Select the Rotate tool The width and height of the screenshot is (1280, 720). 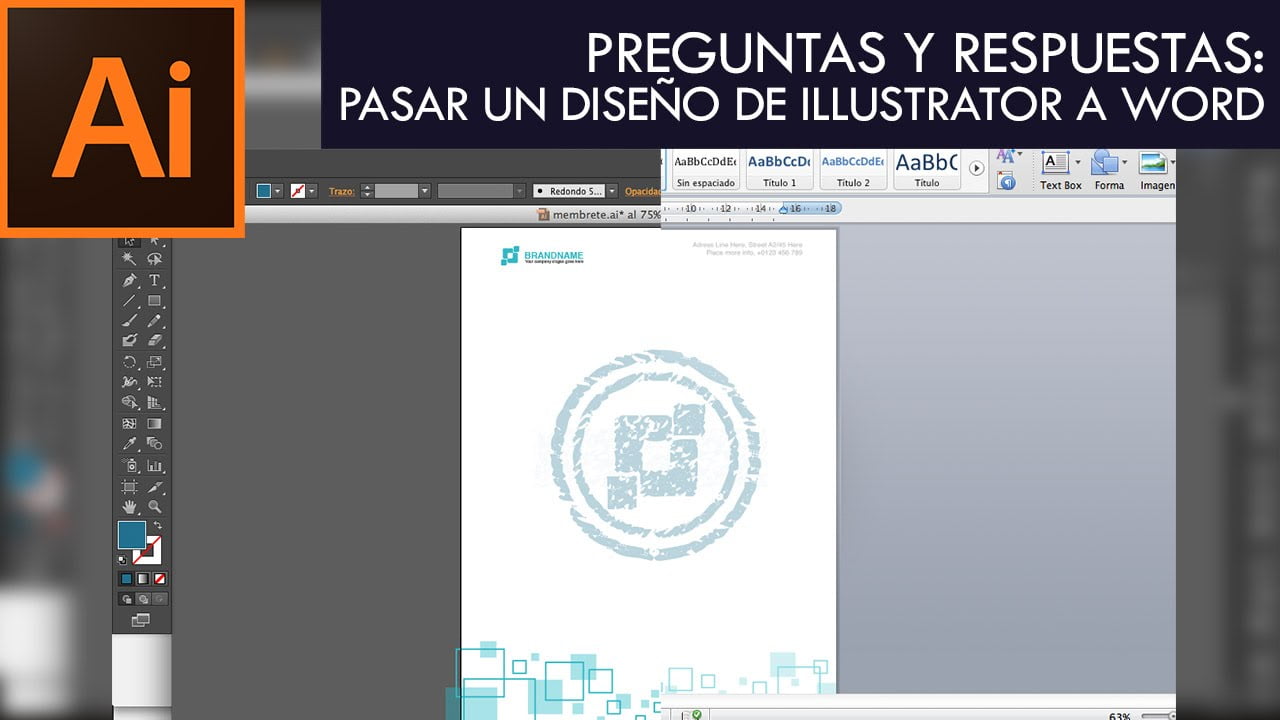coord(130,362)
